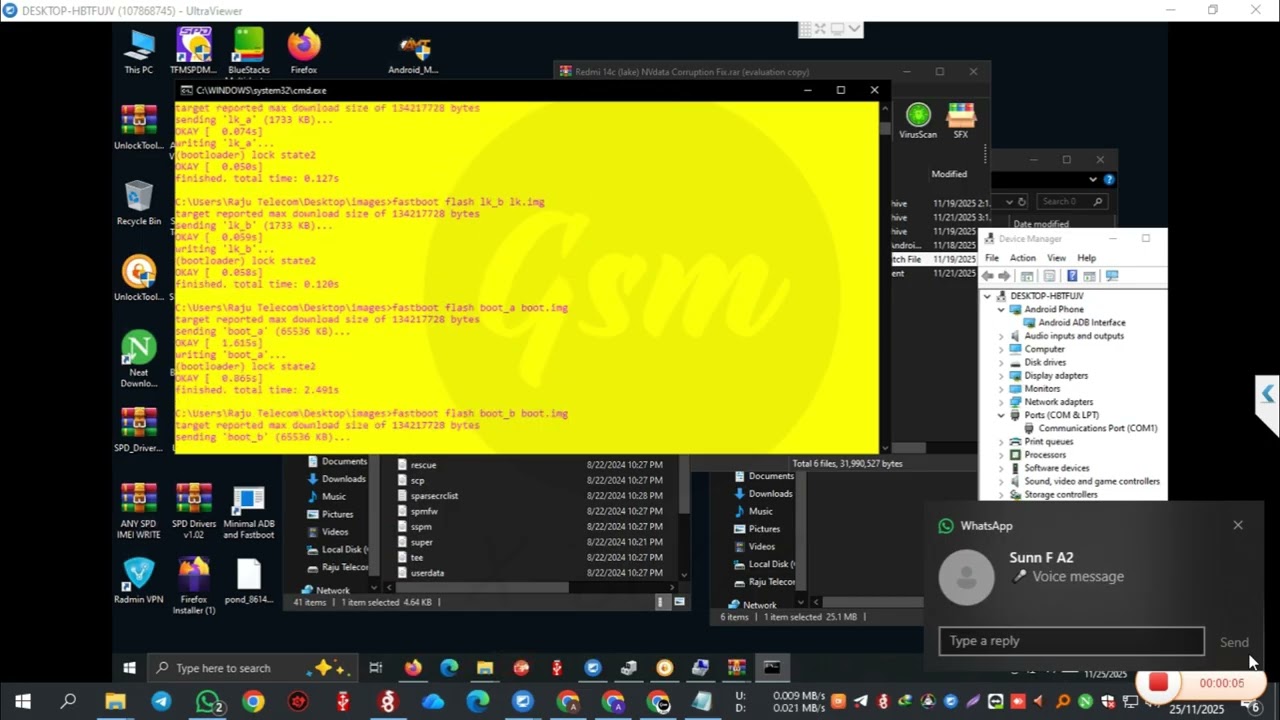1280x720 pixels.
Task: Click the Type a reply field
Action: tap(1071, 641)
